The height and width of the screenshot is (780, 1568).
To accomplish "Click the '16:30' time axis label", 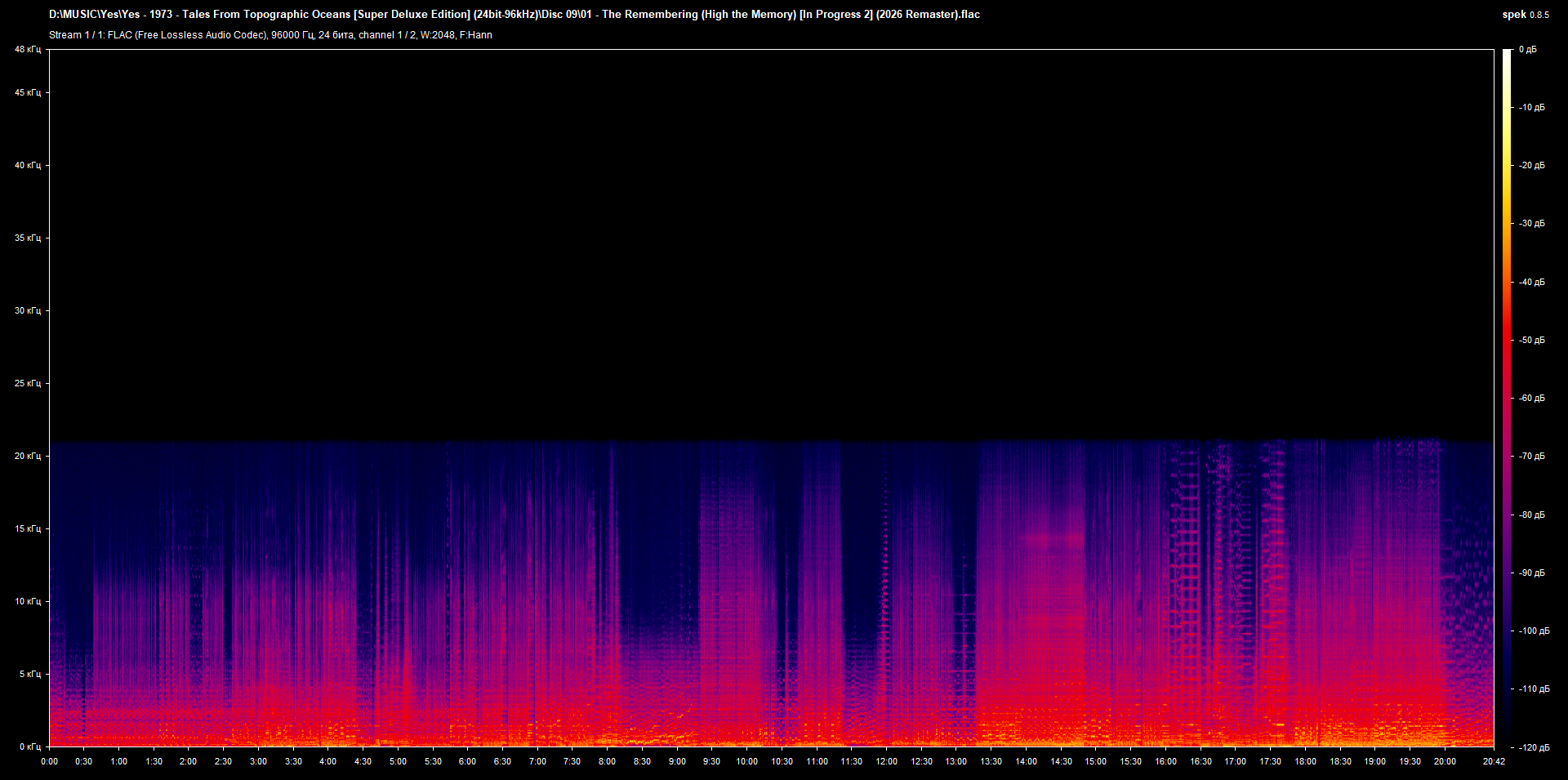I will 1200,761.
